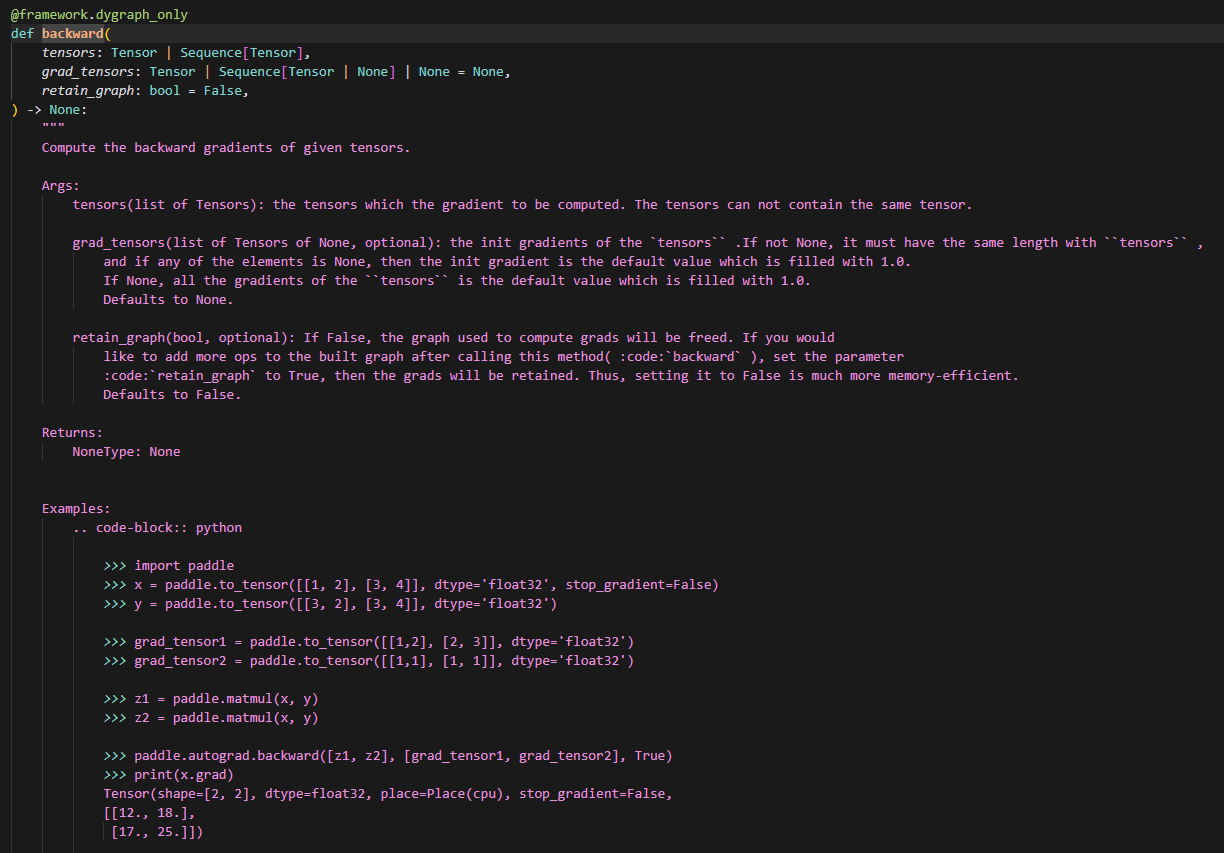The image size is (1224, 853).
Task: Click the '.. code-block:: python' directive
Action: tap(157, 528)
